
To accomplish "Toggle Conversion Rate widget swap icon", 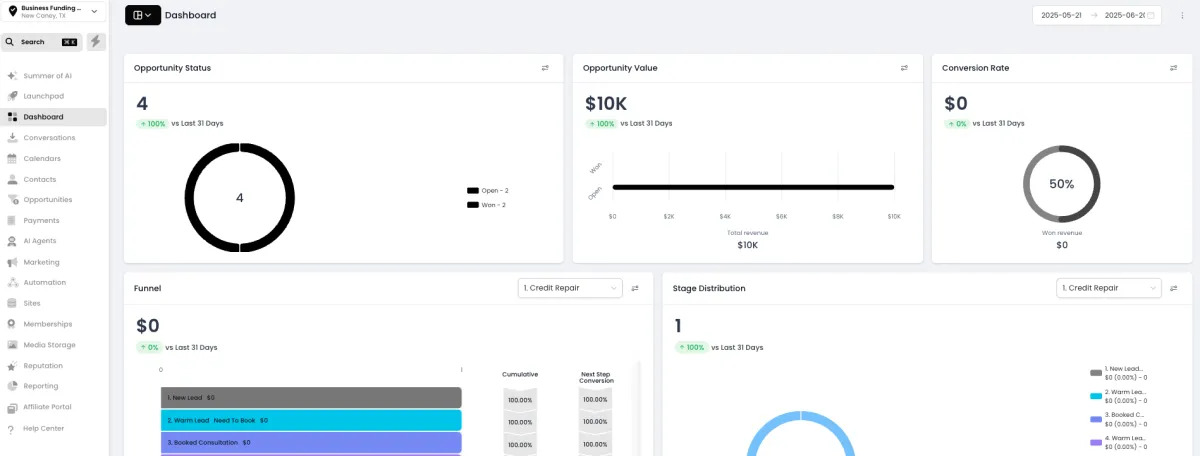I will coord(1174,68).
